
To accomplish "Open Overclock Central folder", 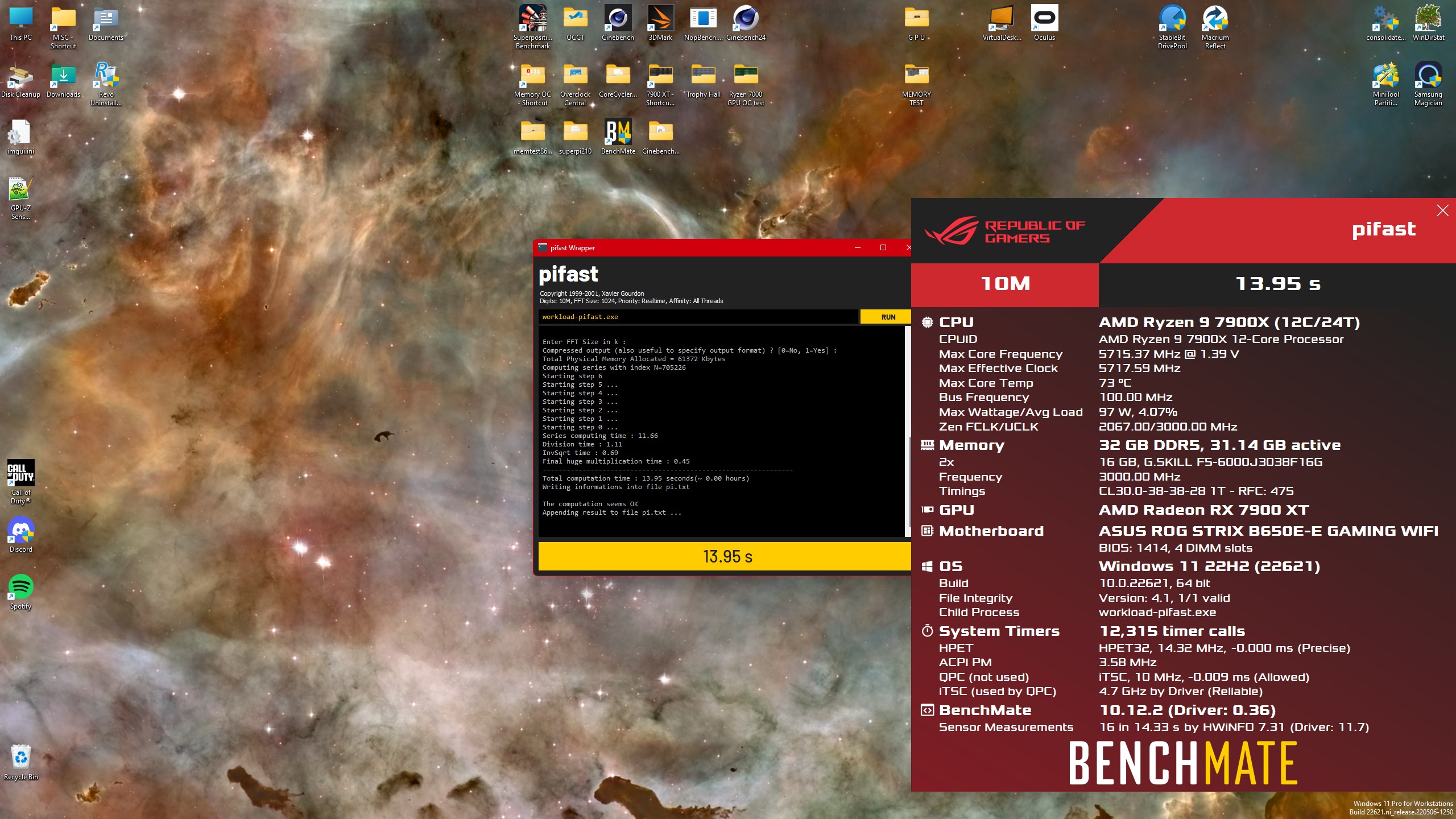I will [x=575, y=85].
